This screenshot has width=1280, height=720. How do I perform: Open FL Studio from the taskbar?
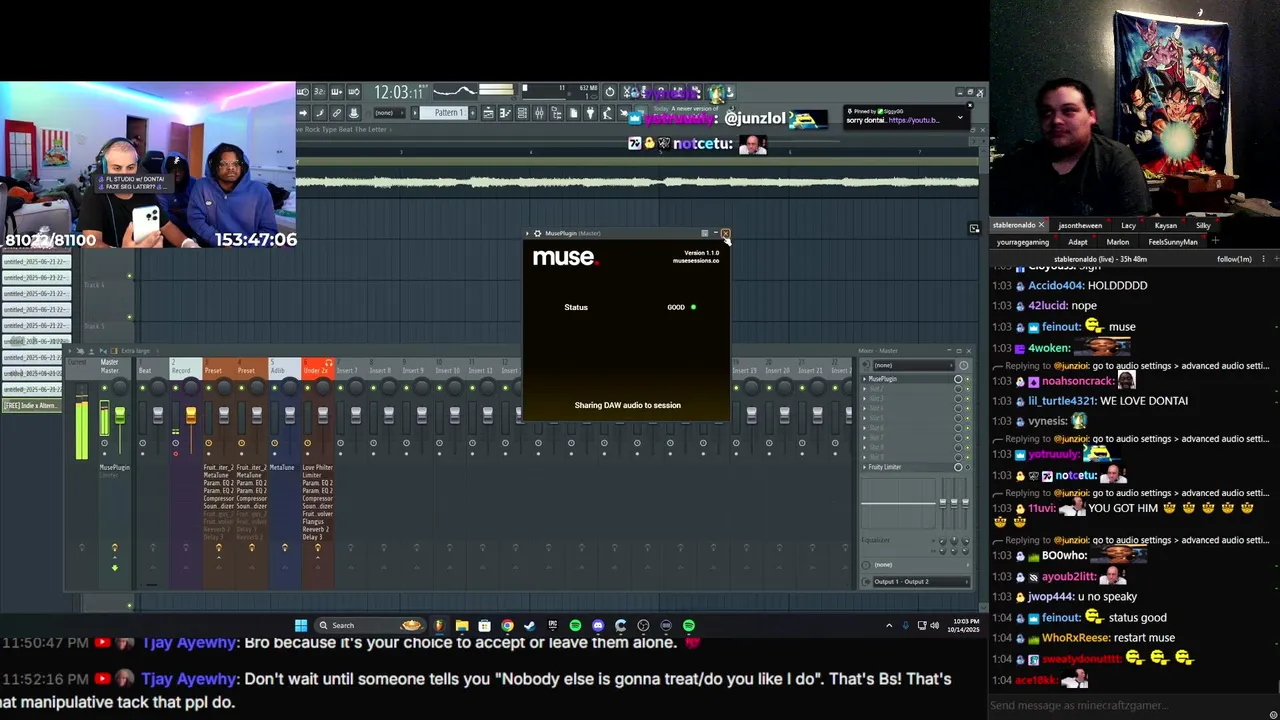click(x=438, y=625)
